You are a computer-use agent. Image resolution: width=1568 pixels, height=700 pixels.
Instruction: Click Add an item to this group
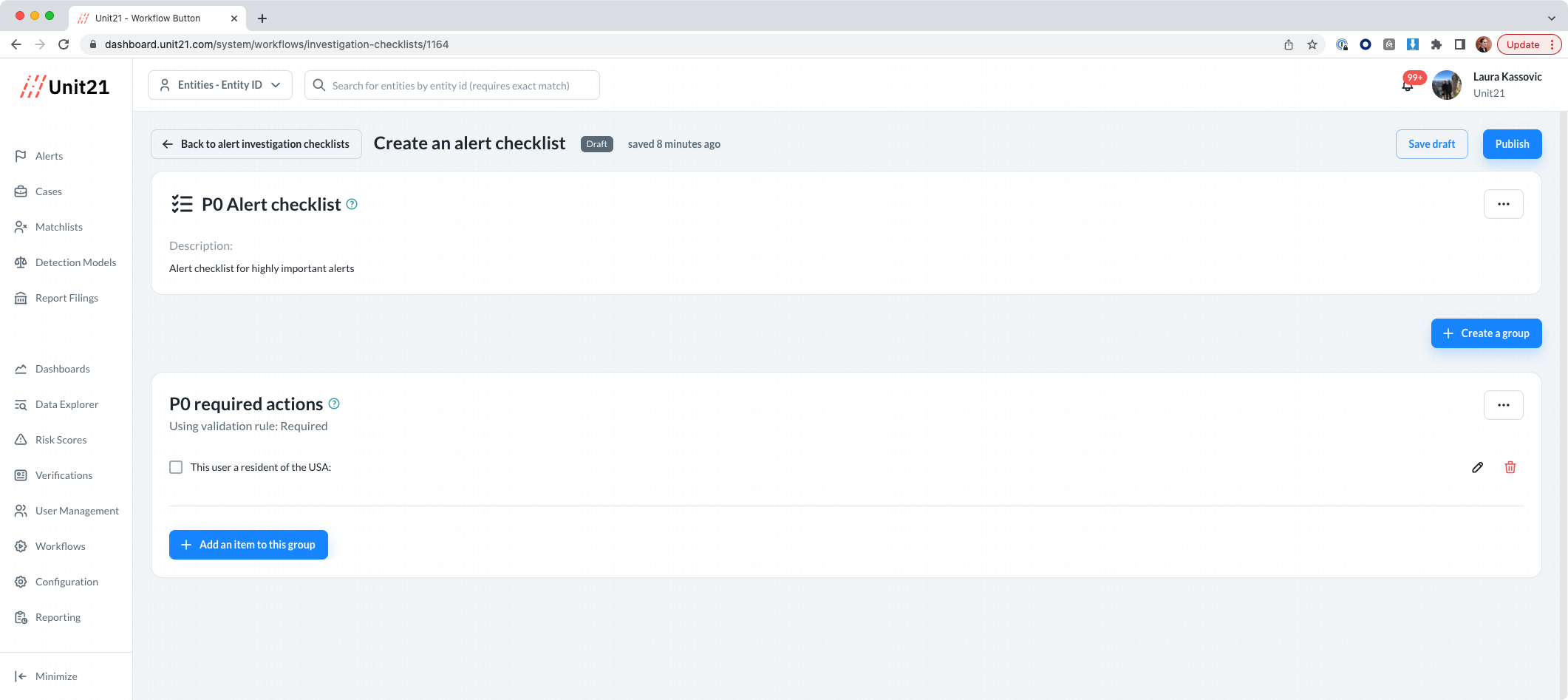pos(248,545)
